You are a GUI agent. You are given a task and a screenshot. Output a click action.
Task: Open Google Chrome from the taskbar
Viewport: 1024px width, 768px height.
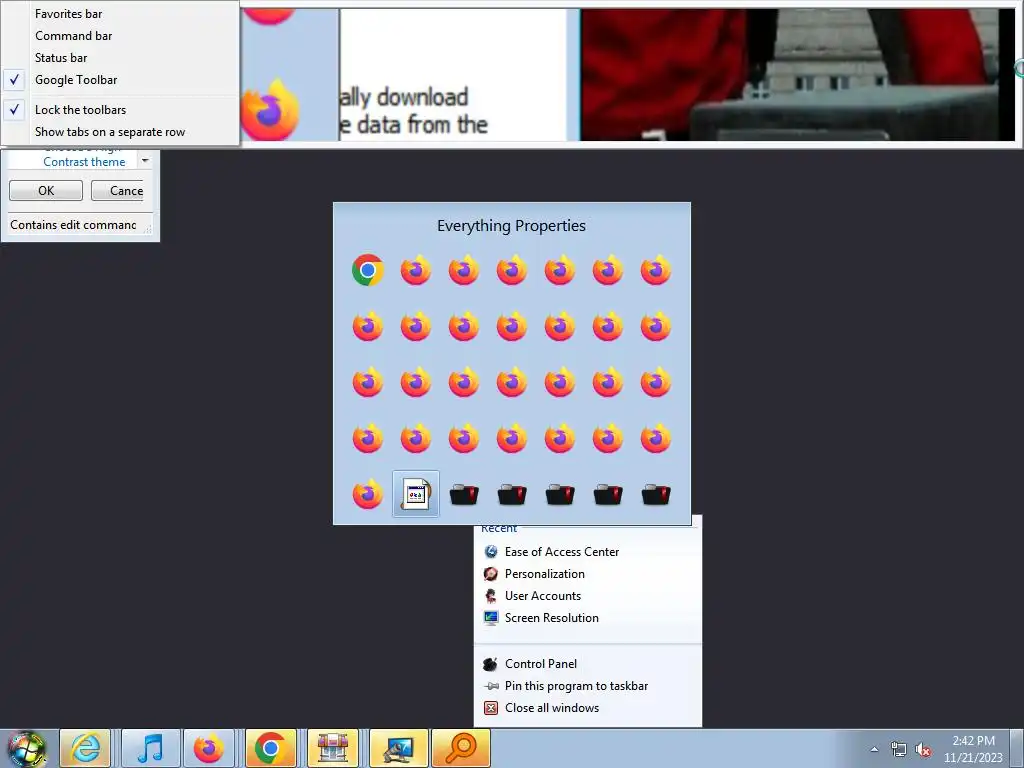tap(271, 748)
